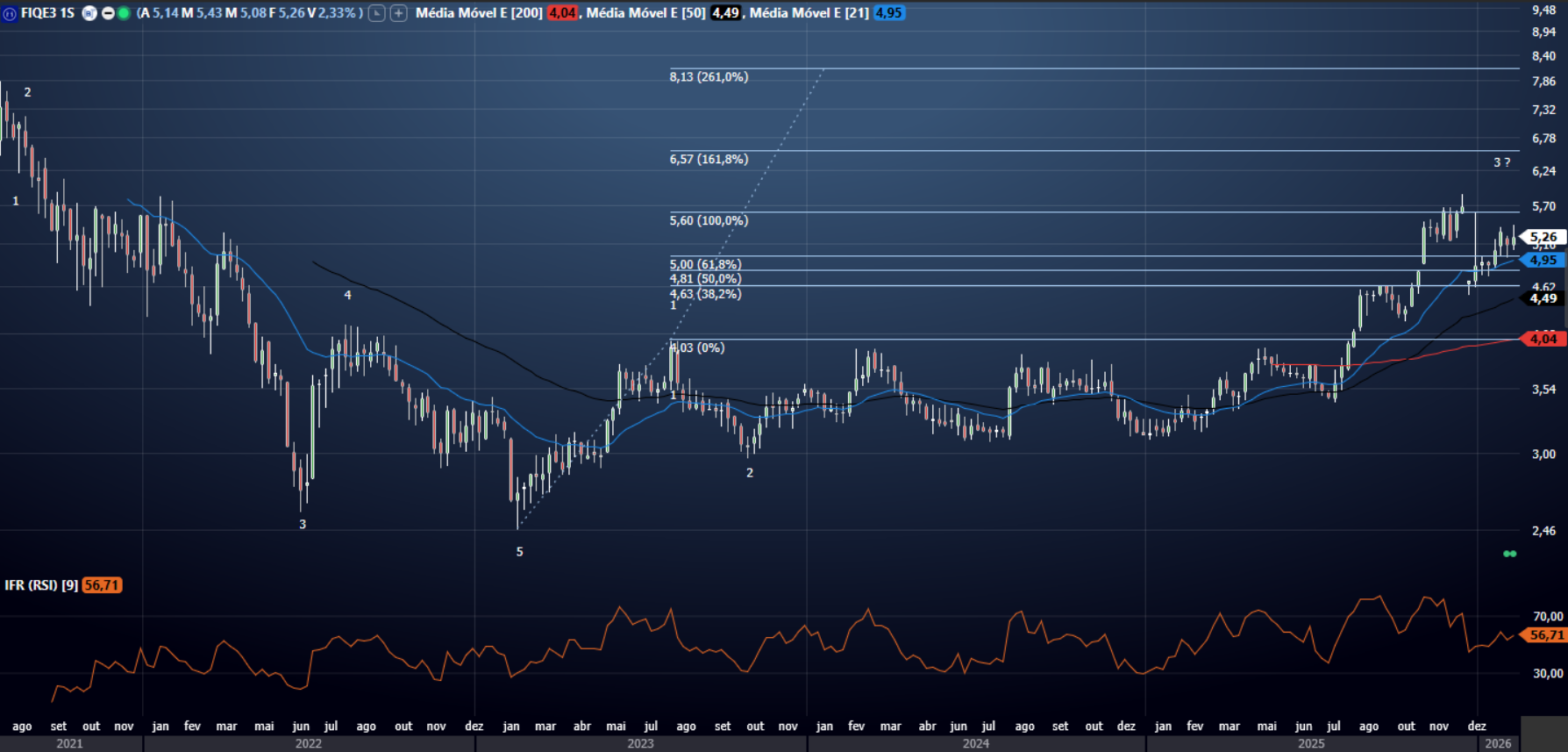Image resolution: width=1568 pixels, height=752 pixels.
Task: Click the blue 4,95 badge in header
Action: 888,13
